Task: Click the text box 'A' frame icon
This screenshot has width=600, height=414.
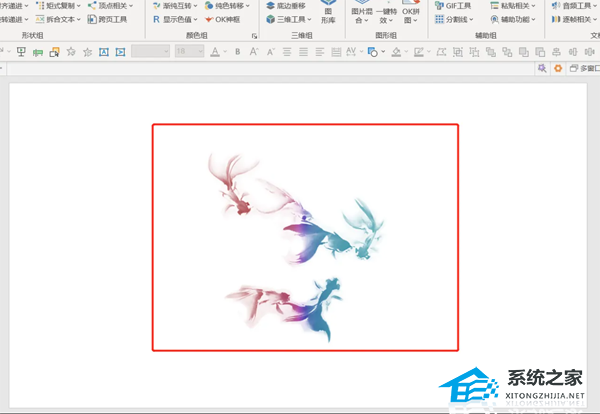Action: coord(104,52)
